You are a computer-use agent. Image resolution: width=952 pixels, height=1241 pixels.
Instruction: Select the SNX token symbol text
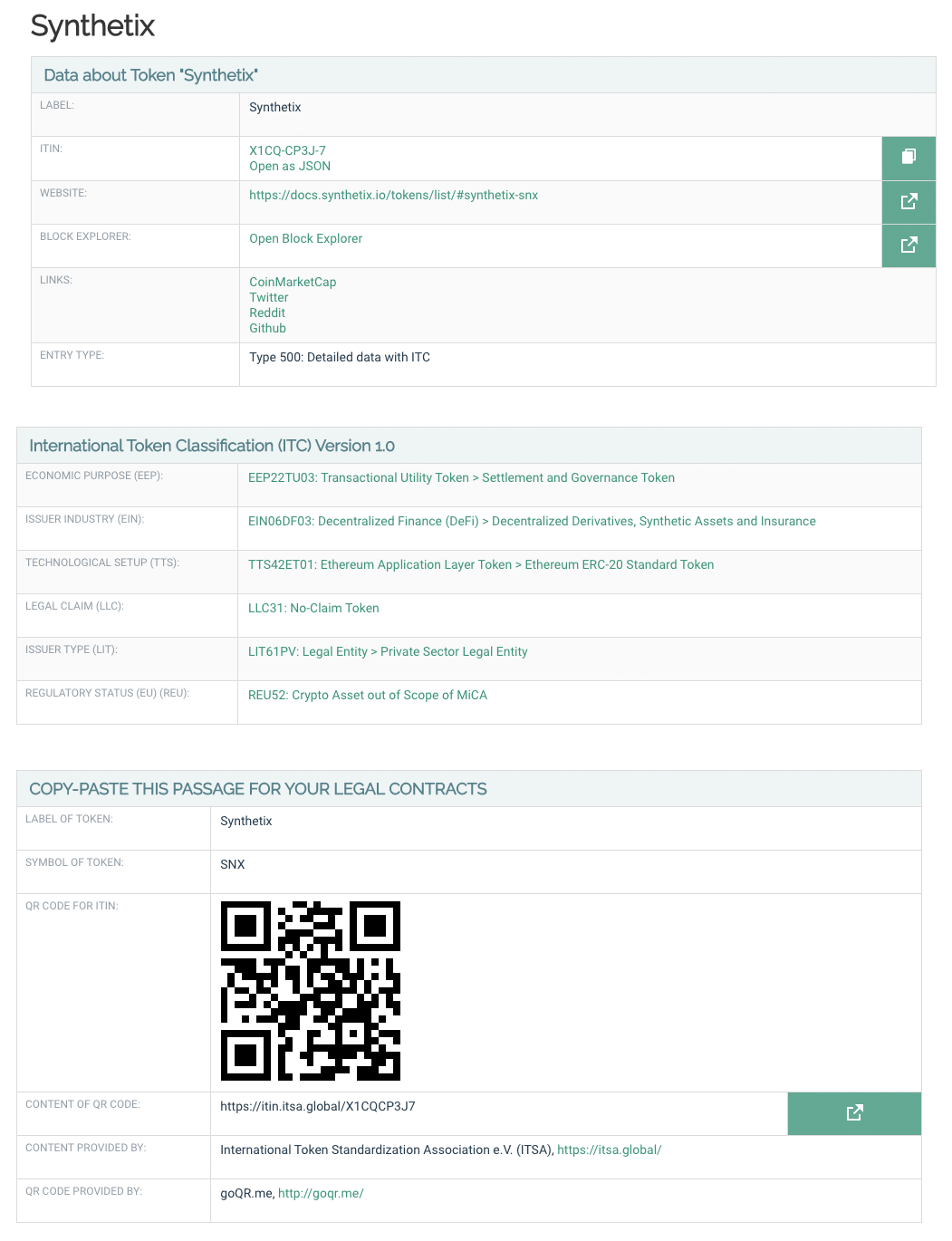pos(233,864)
